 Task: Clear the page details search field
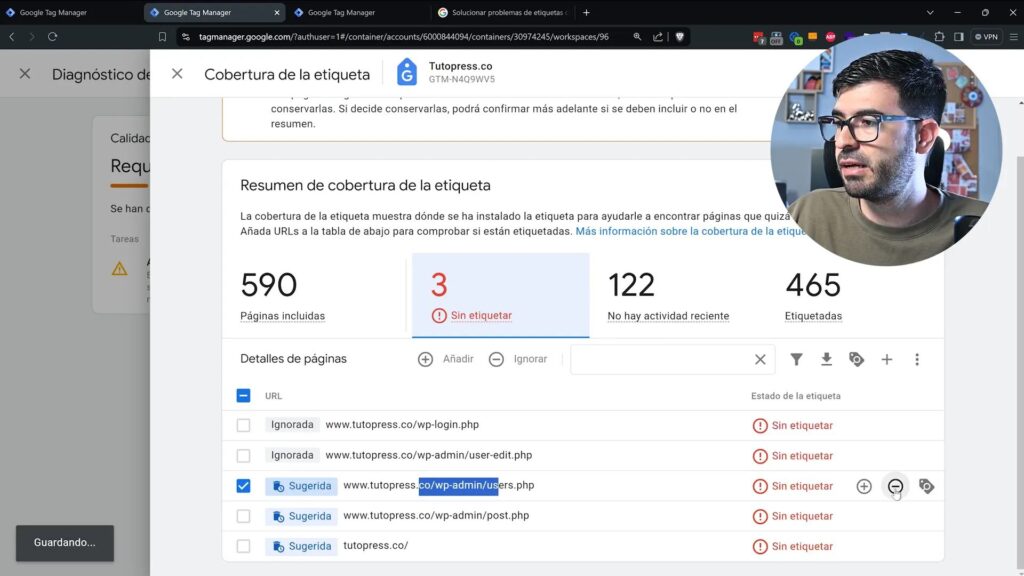pos(760,359)
